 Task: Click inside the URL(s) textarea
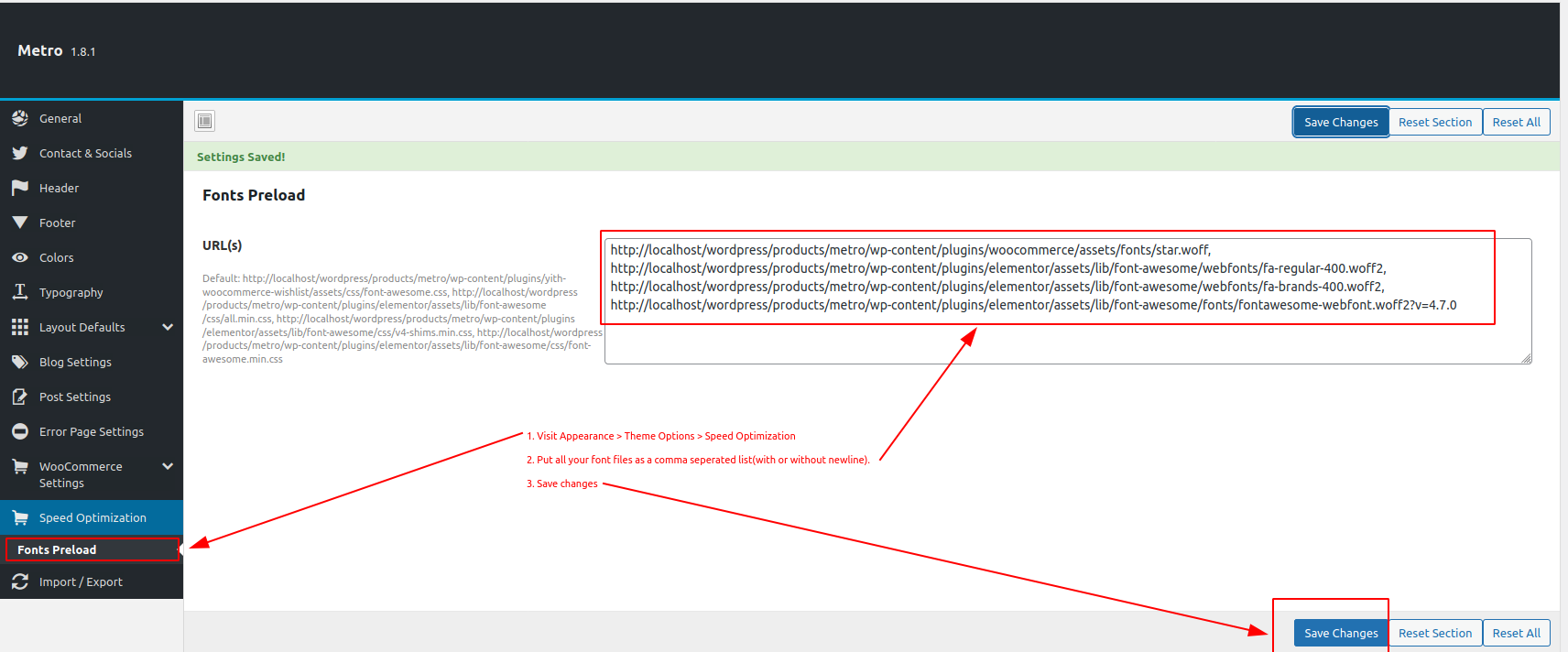[x=1068, y=301]
